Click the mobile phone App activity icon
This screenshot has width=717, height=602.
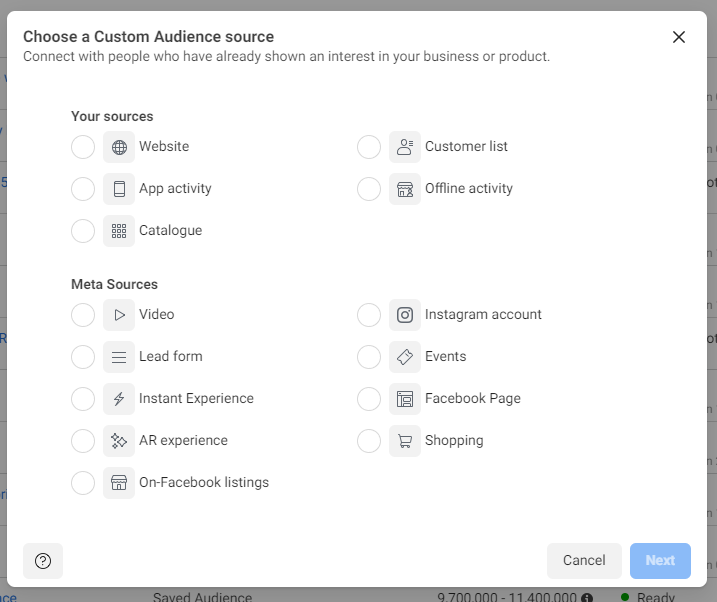point(119,189)
